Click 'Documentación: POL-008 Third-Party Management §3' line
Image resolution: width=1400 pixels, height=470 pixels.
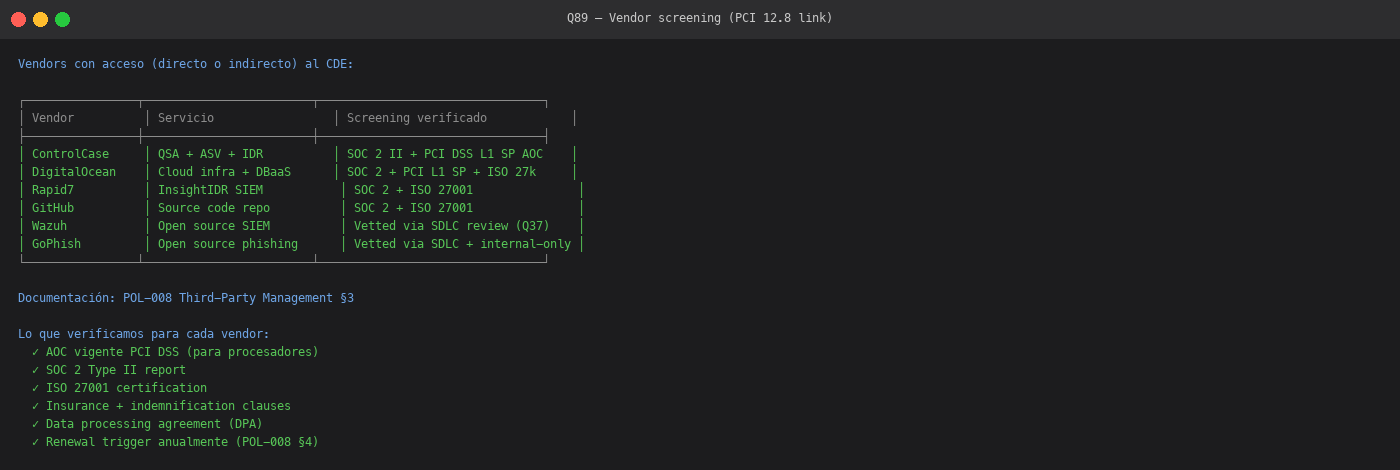coord(186,298)
